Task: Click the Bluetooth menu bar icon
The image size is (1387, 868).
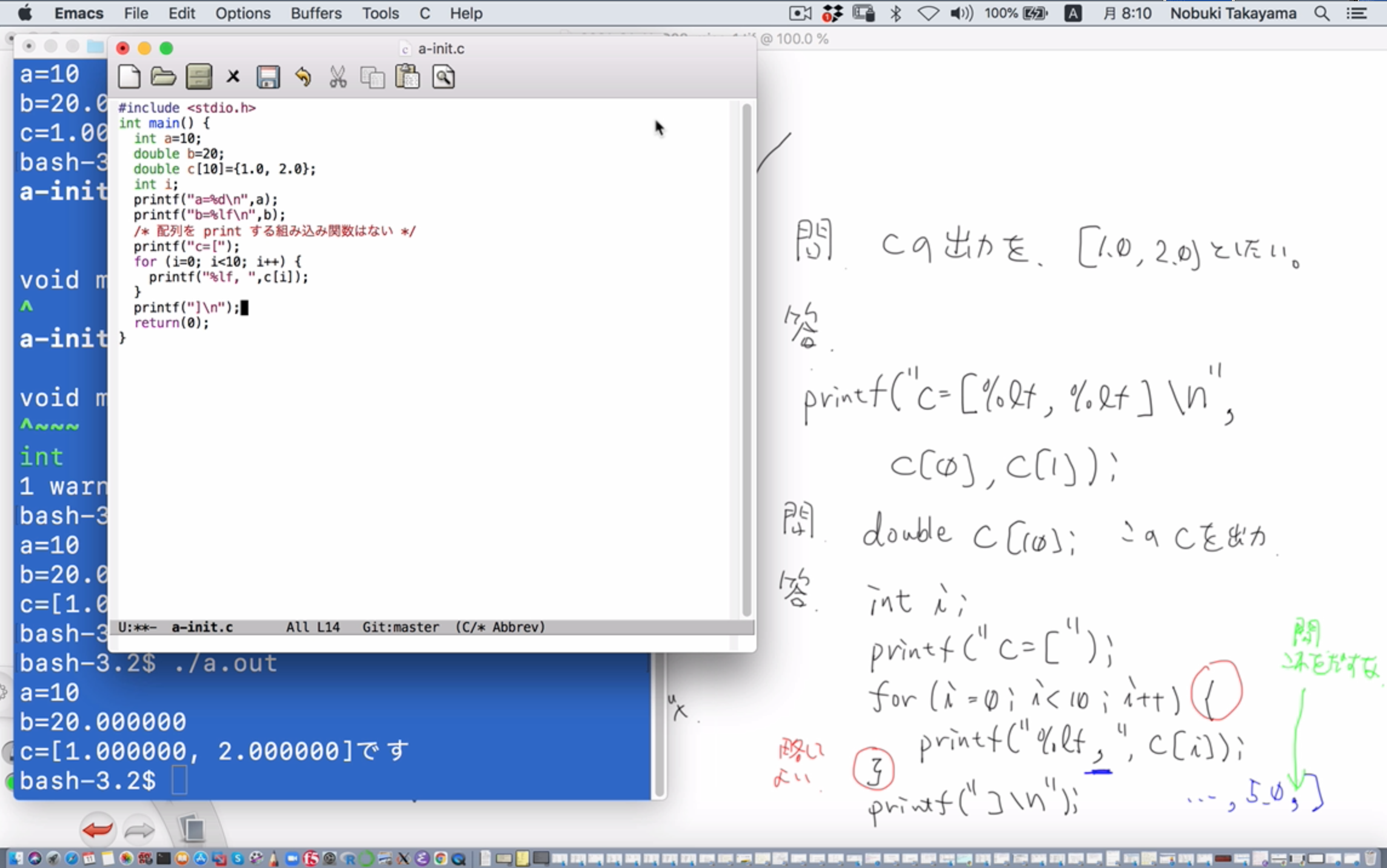Action: tap(895, 13)
